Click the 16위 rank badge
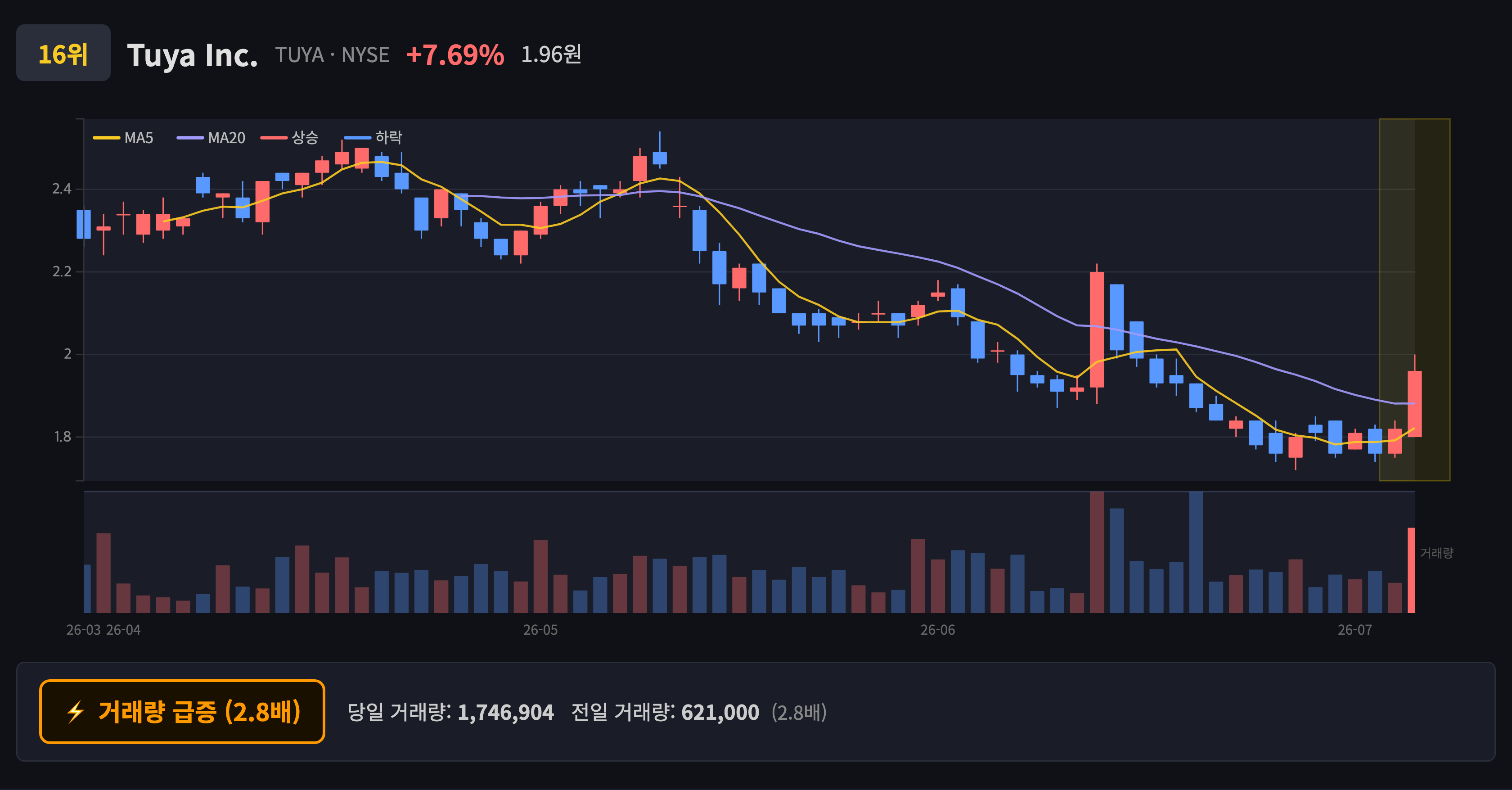This screenshot has width=1512, height=790. (63, 53)
